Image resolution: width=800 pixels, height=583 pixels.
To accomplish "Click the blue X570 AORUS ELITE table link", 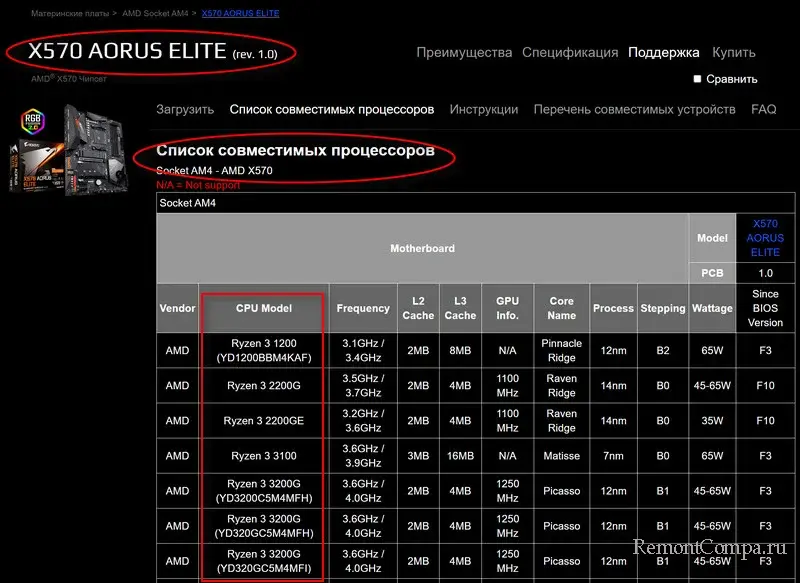I will coord(765,238).
